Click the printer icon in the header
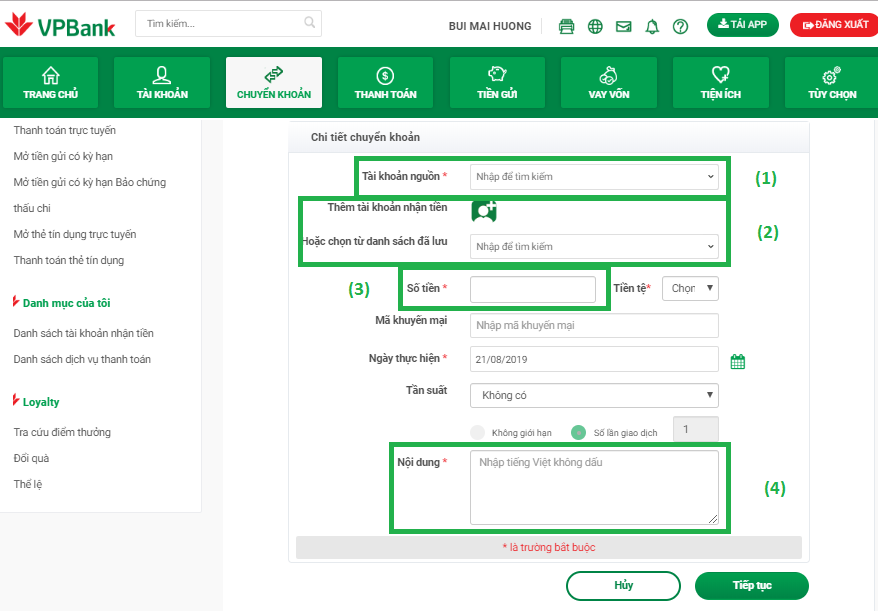Viewport: 878px width, 611px height. [x=567, y=26]
